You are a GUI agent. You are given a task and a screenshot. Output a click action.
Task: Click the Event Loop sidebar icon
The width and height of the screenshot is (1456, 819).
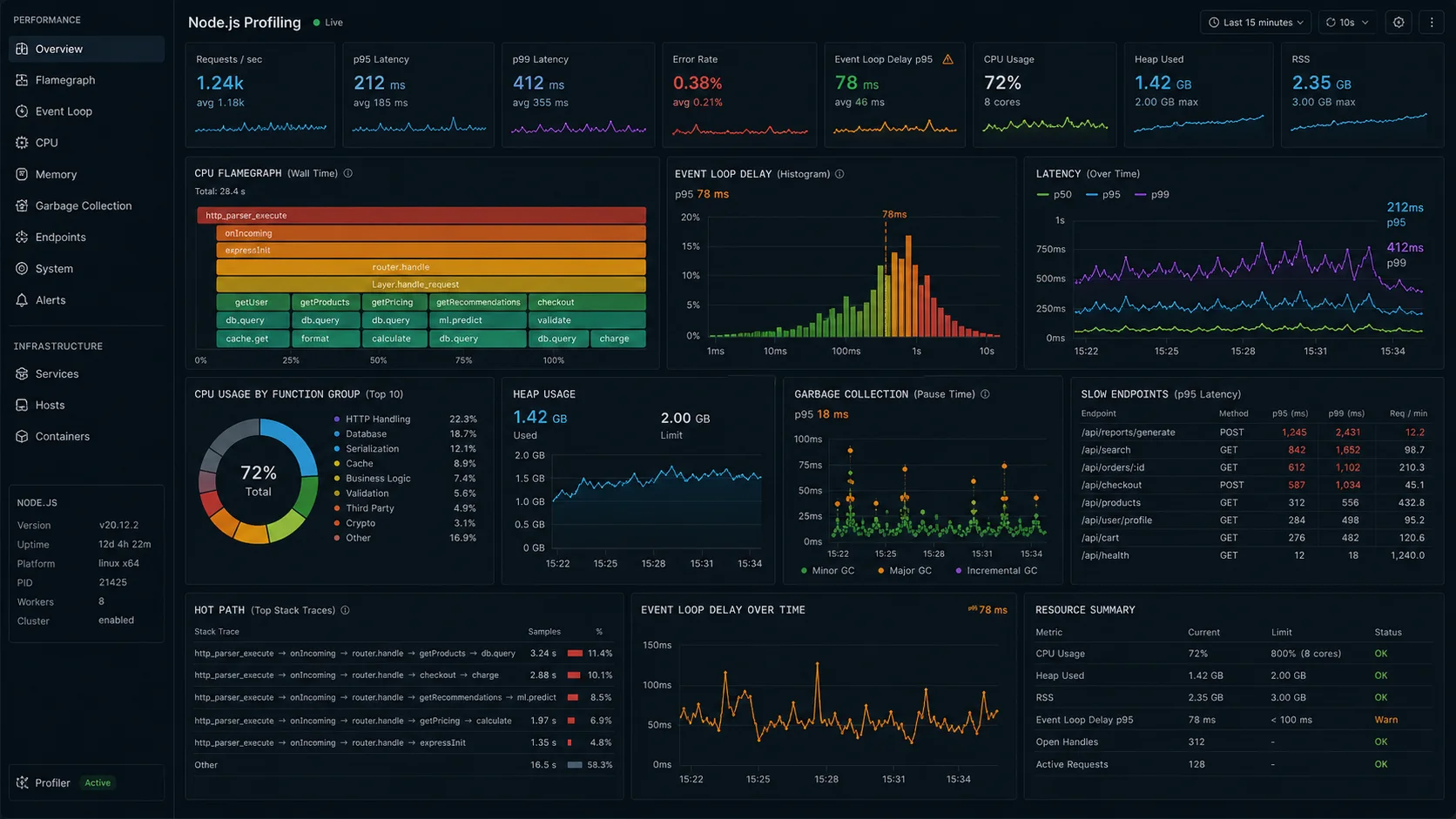click(x=22, y=111)
